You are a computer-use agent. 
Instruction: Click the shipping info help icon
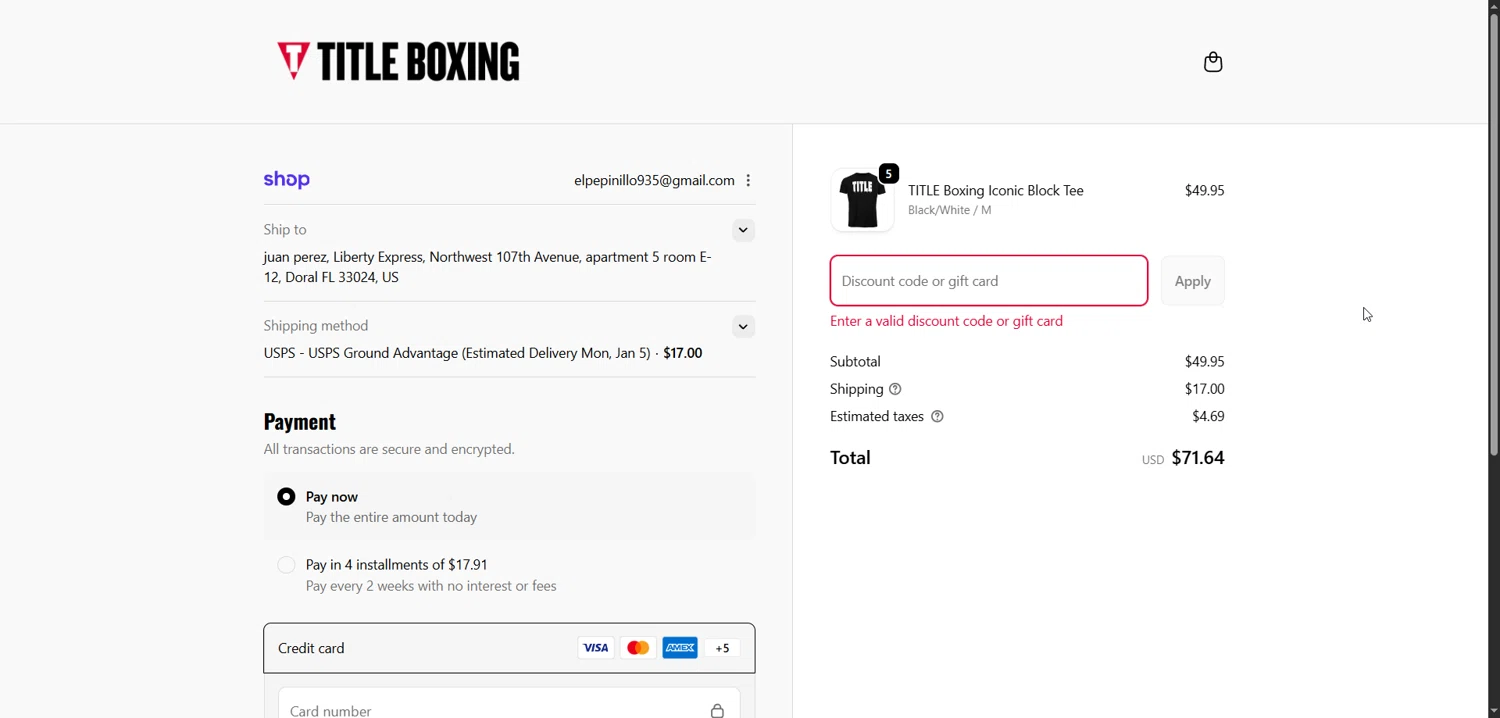(x=895, y=389)
